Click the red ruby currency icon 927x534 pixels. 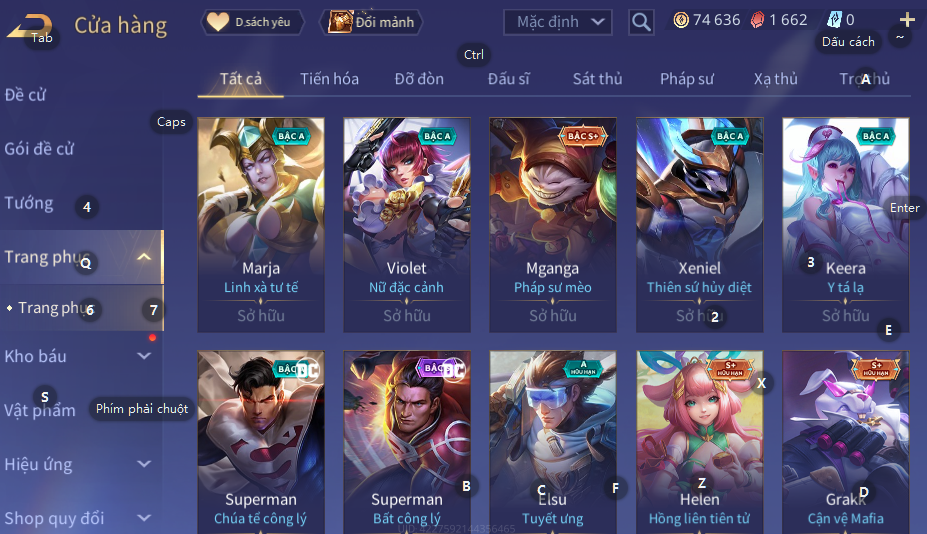[x=757, y=21]
